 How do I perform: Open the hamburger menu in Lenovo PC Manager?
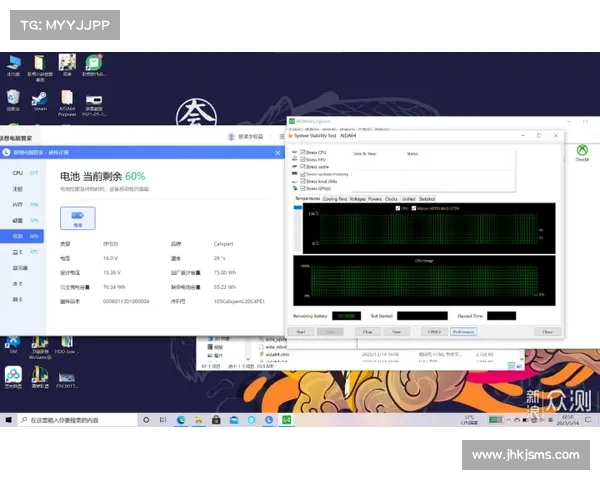pos(282,137)
